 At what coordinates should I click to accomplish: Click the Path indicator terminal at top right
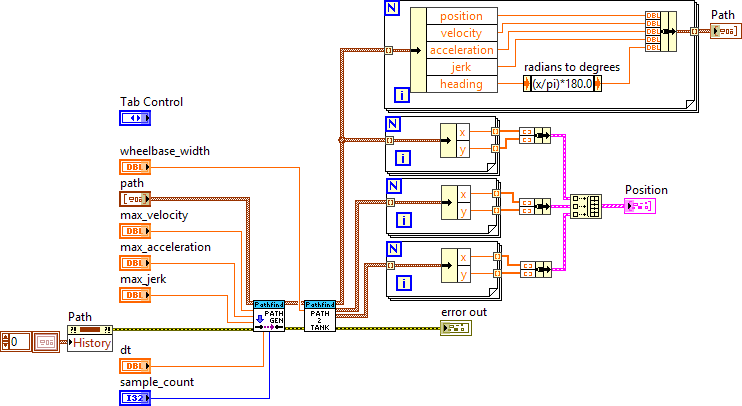click(x=725, y=31)
